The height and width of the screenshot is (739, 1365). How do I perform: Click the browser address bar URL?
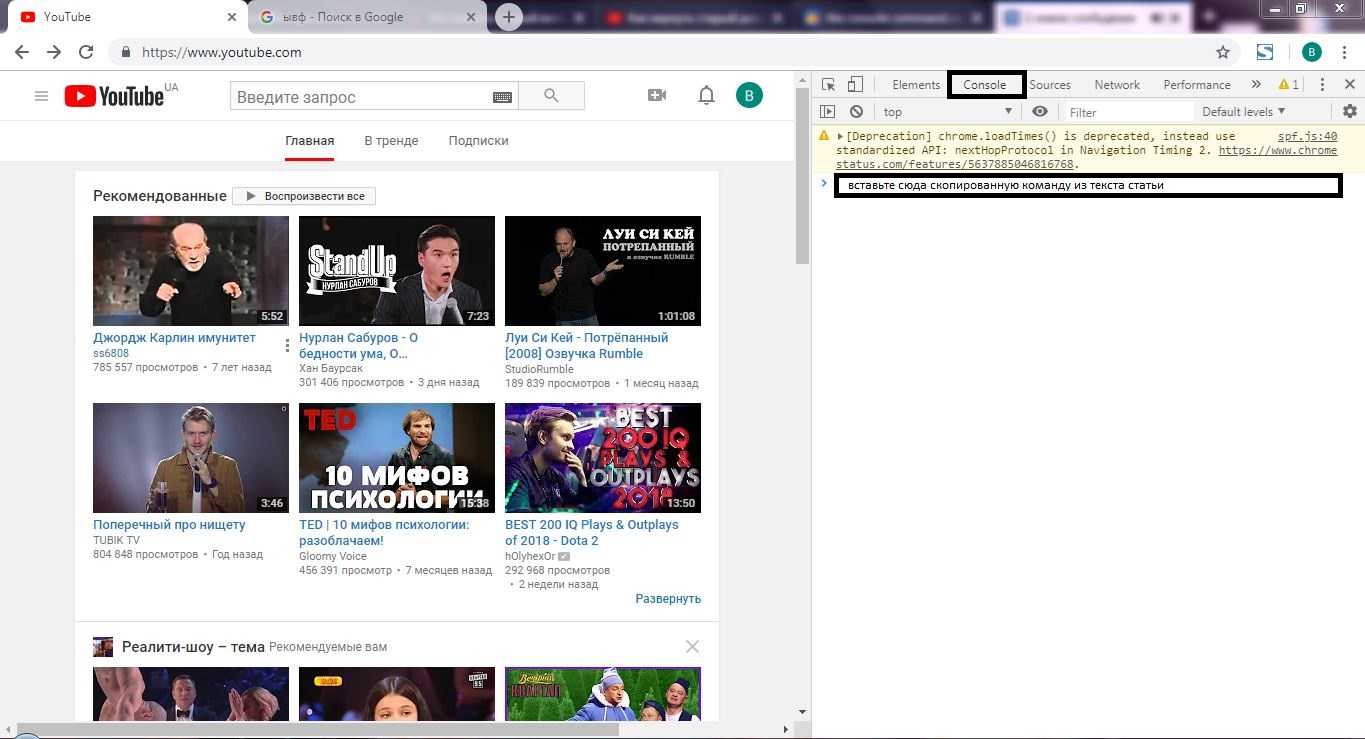point(222,52)
